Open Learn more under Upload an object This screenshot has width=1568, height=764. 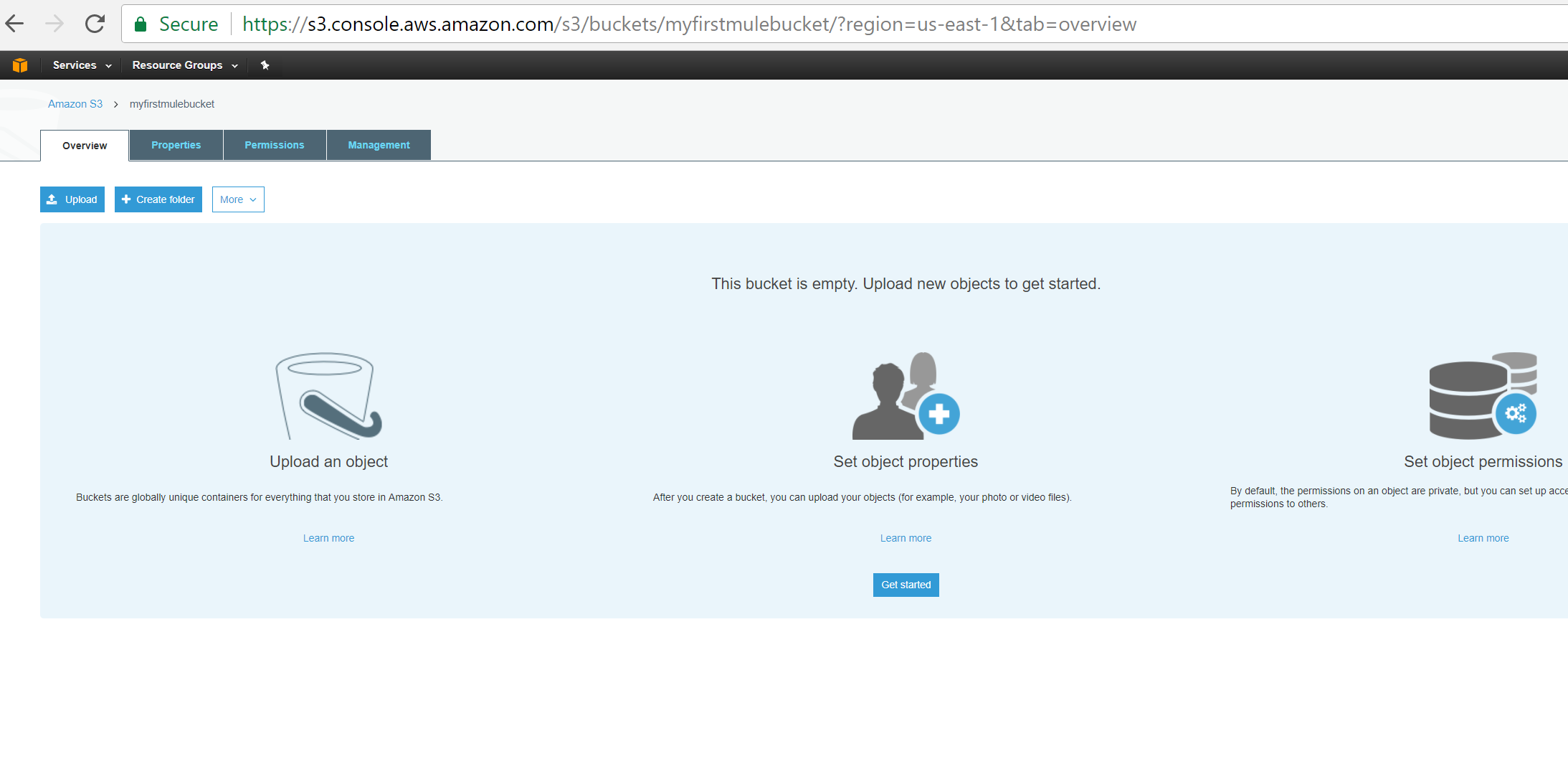[328, 538]
